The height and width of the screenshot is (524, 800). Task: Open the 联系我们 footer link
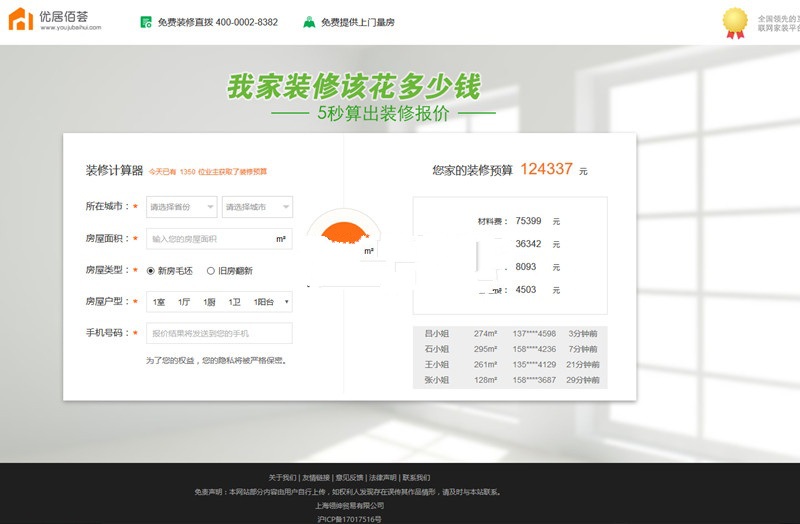coord(416,478)
